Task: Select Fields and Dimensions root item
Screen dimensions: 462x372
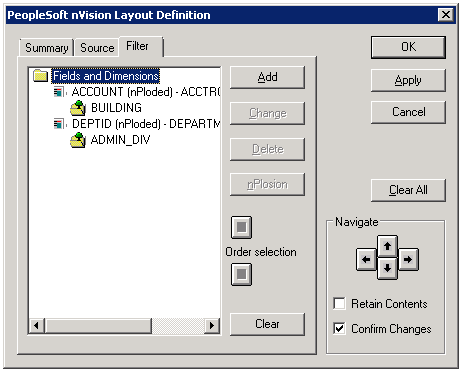Action: (x=106, y=76)
